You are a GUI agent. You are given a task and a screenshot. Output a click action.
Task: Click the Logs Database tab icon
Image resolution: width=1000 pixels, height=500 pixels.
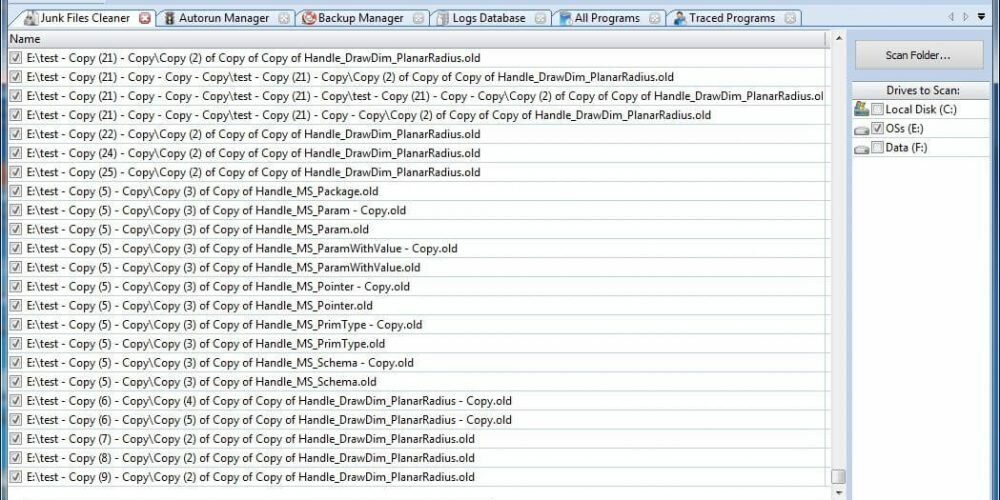[x=443, y=18]
